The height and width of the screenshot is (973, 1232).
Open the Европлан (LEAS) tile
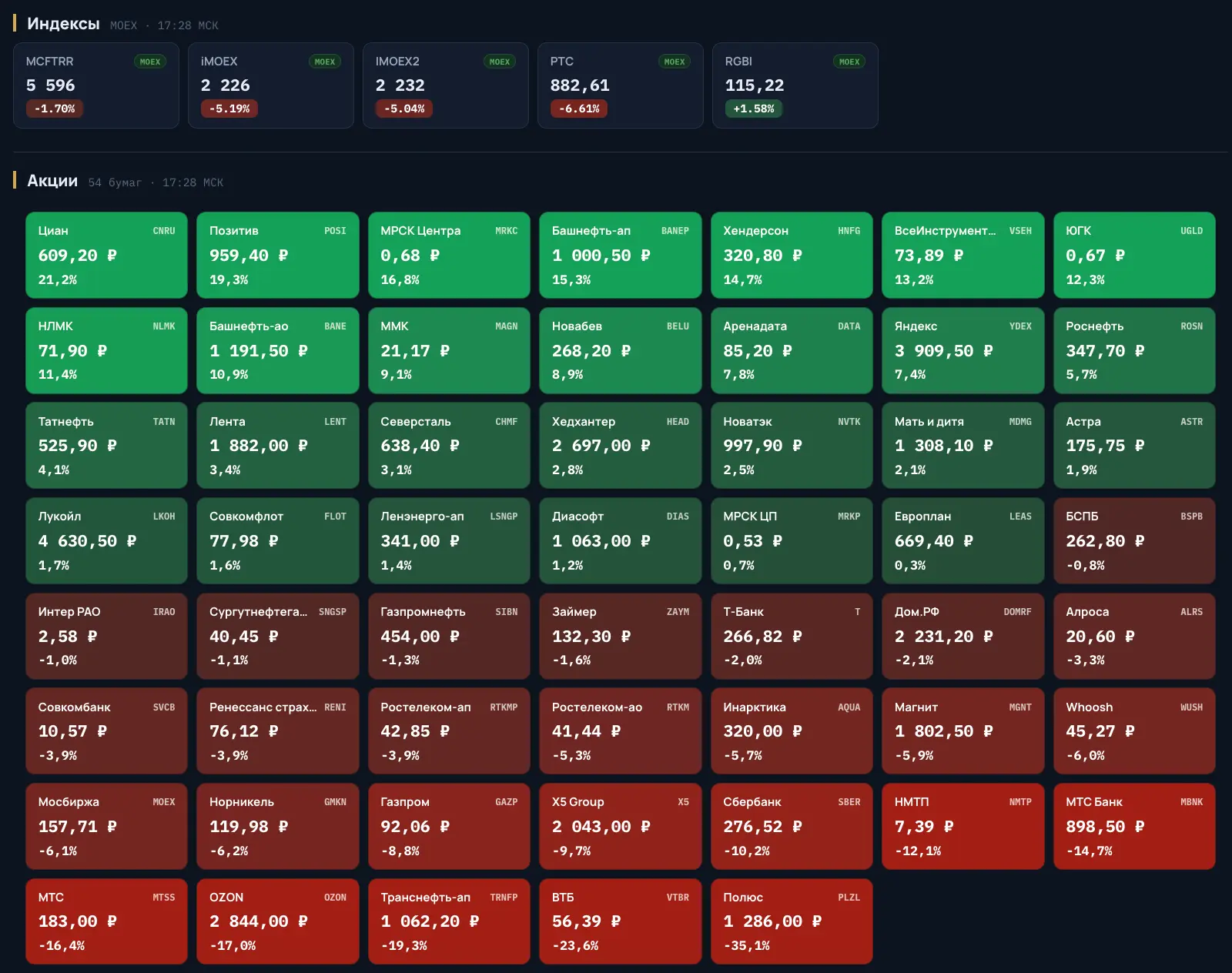[x=963, y=540]
